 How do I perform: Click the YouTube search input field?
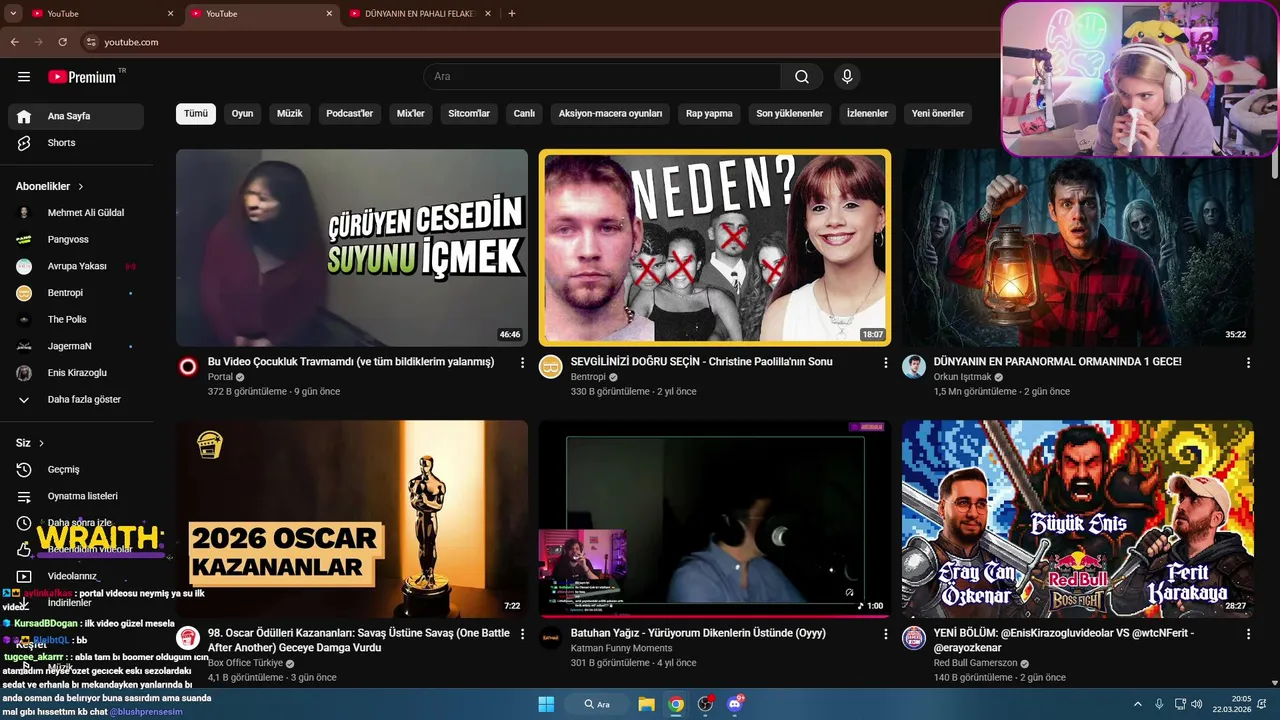(602, 77)
